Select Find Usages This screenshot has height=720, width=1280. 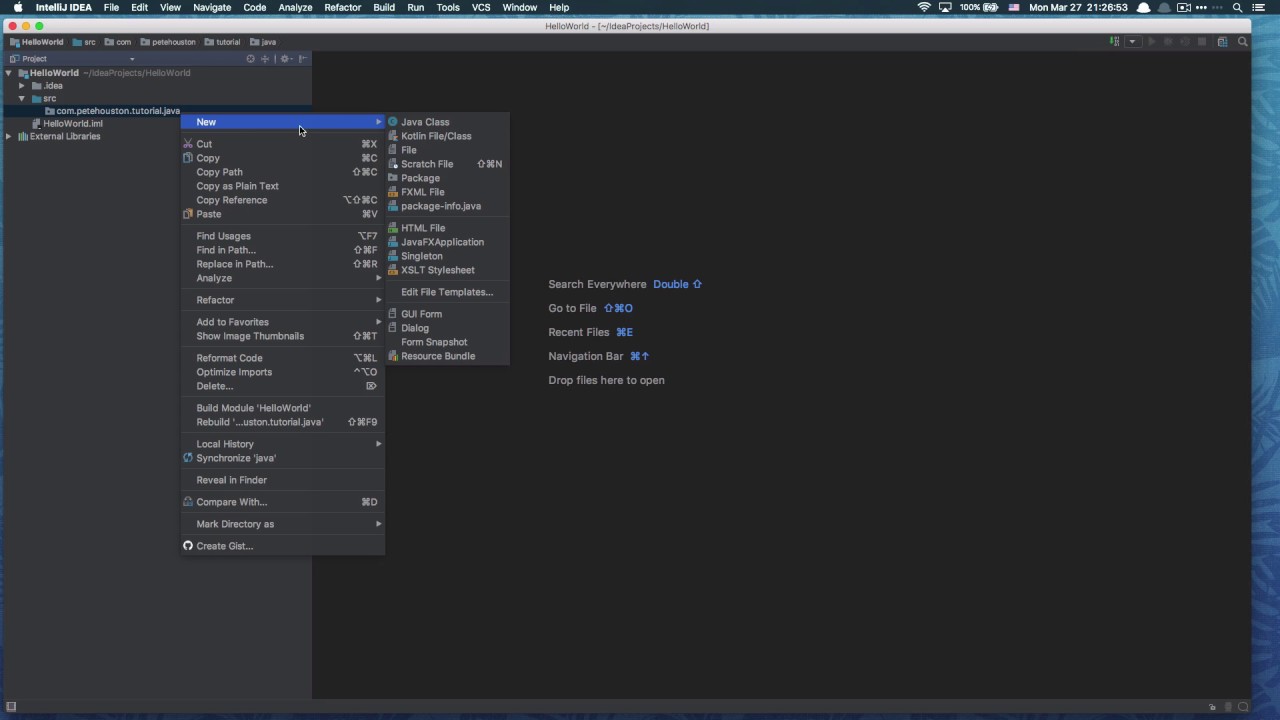pos(283,236)
